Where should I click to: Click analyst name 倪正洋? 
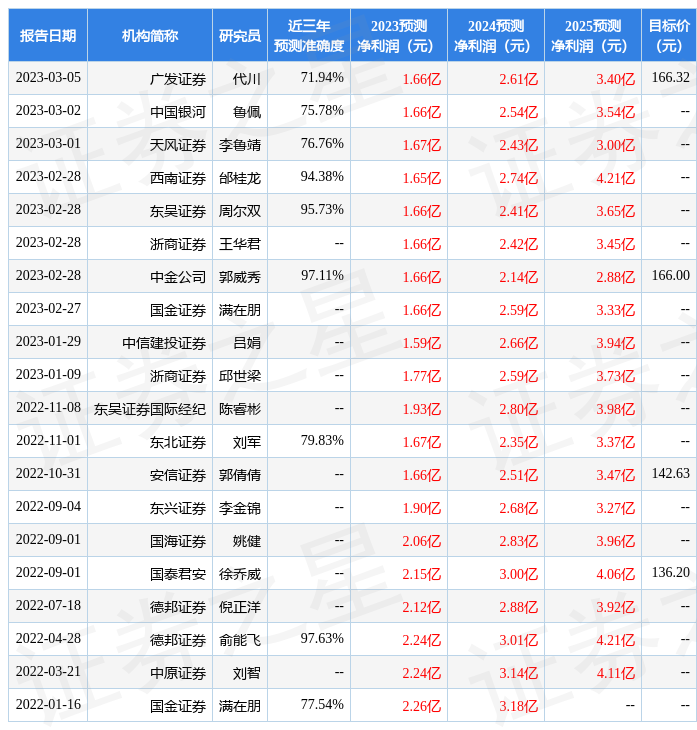point(240,608)
